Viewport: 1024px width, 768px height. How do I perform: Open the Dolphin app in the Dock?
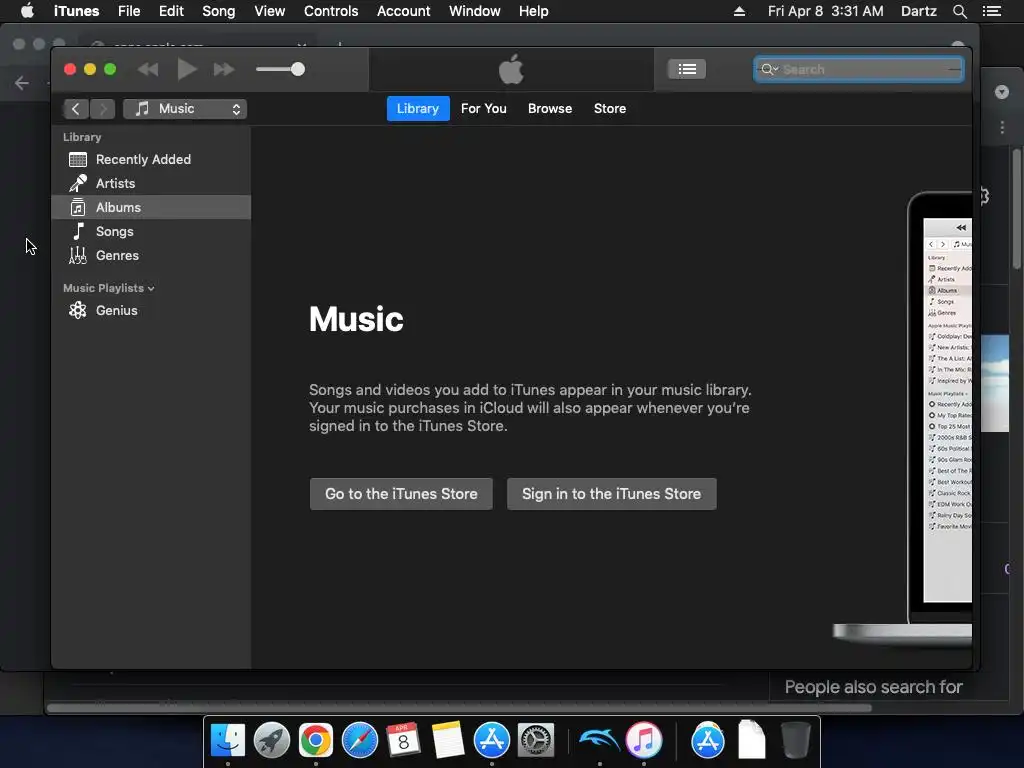(599, 740)
